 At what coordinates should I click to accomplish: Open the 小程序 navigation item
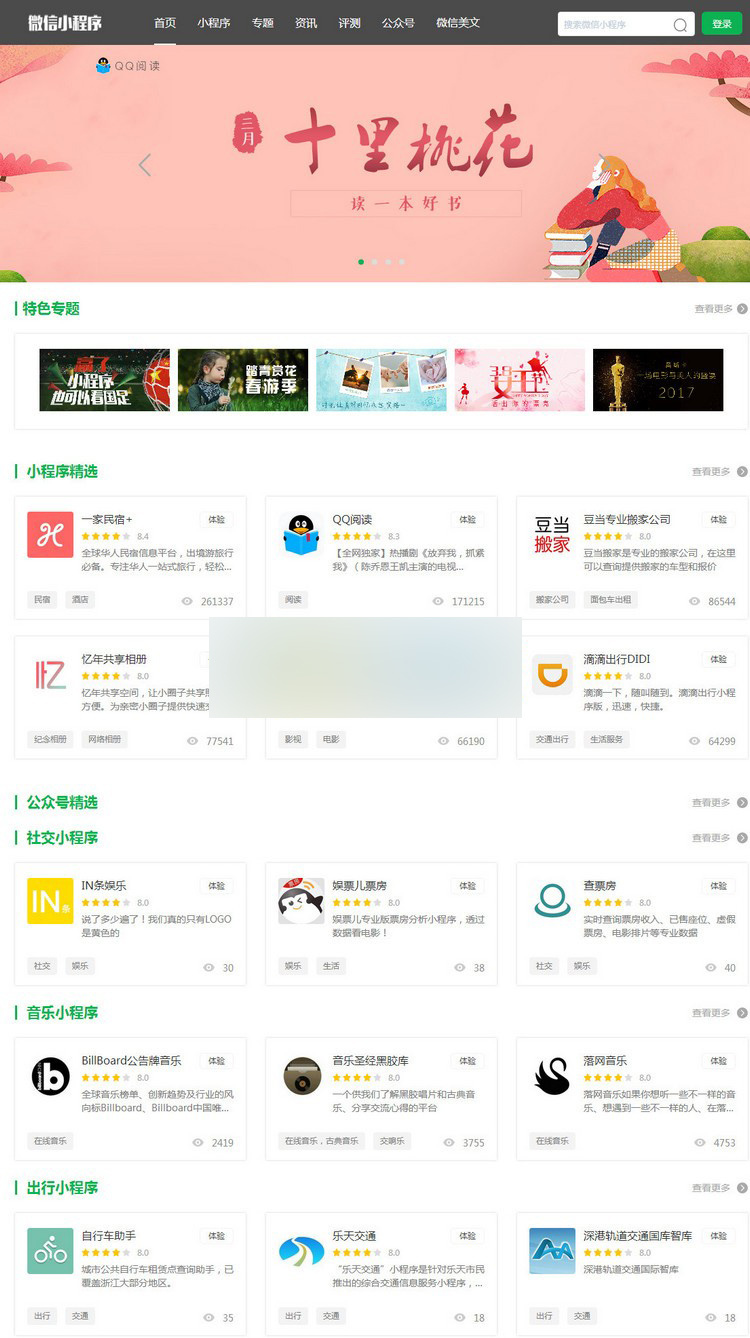[x=213, y=22]
